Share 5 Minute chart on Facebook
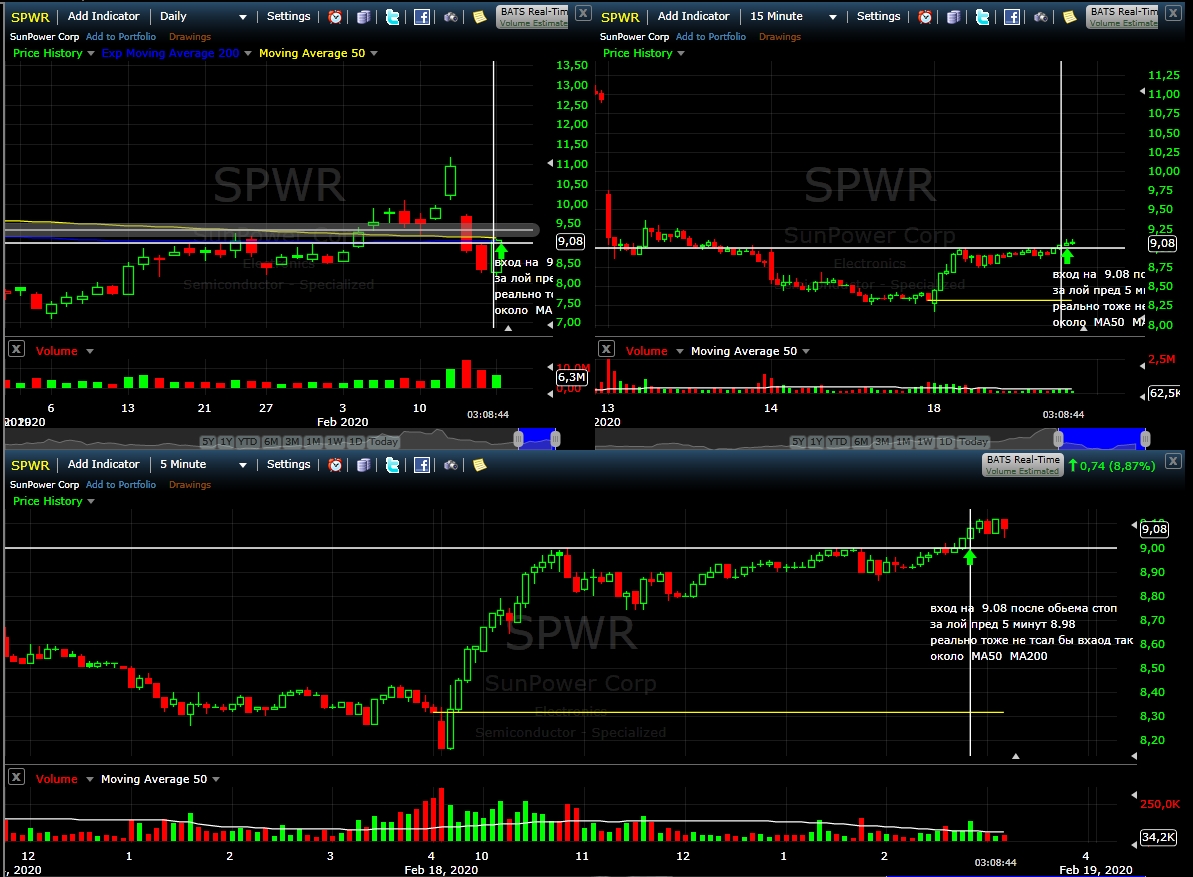This screenshot has width=1193, height=877. click(422, 465)
